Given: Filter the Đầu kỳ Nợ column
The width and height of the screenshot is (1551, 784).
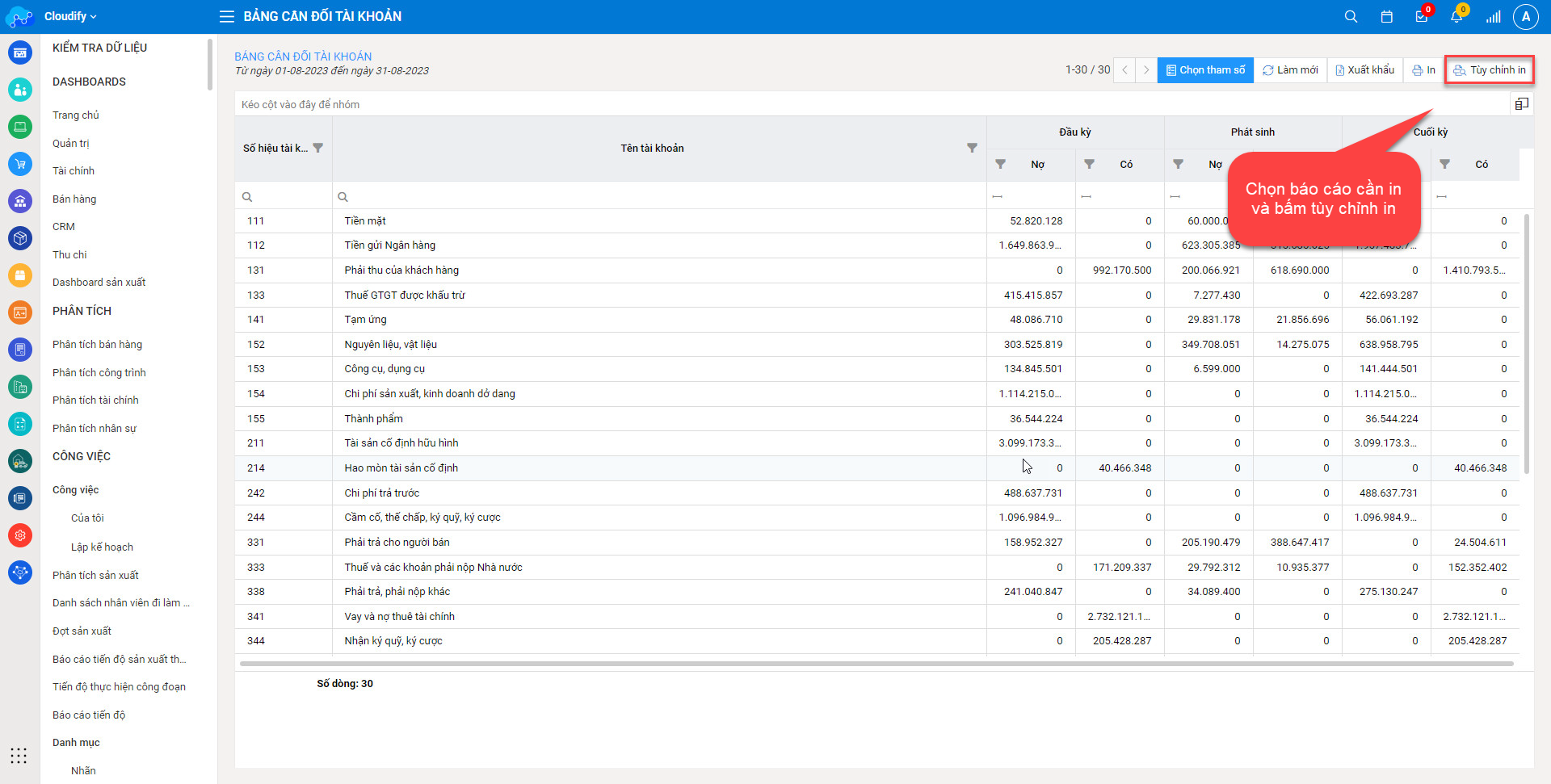Looking at the screenshot, I should coord(1000,164).
